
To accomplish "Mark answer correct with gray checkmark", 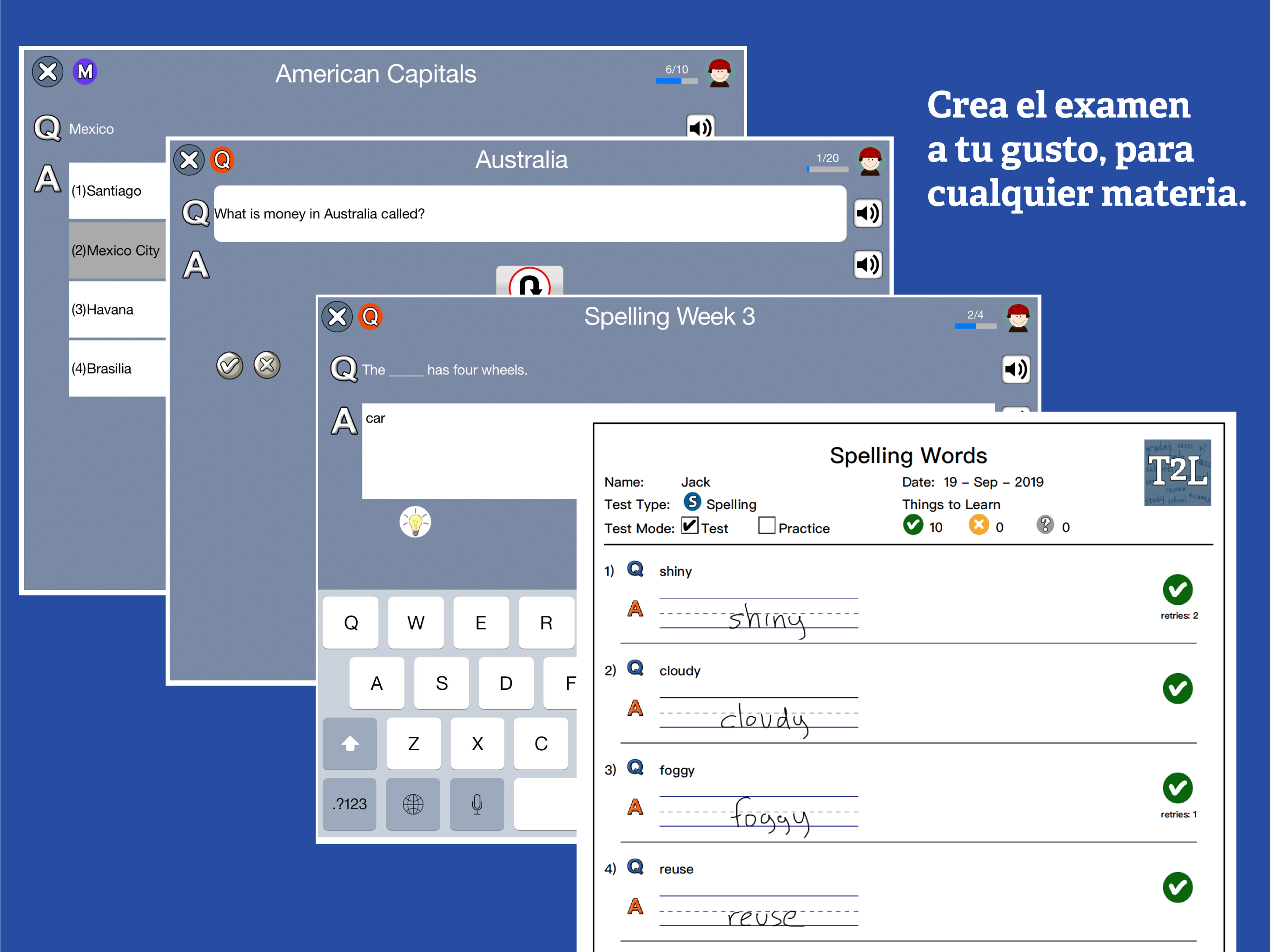I will click(x=230, y=365).
